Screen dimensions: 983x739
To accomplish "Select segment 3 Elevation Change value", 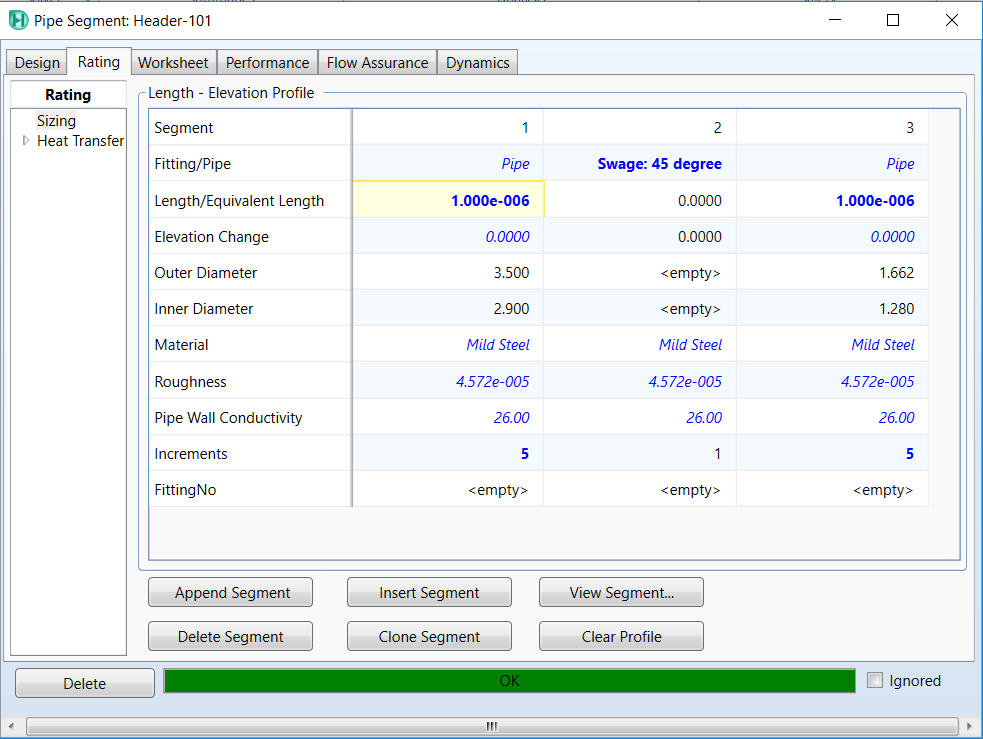I will click(x=832, y=236).
